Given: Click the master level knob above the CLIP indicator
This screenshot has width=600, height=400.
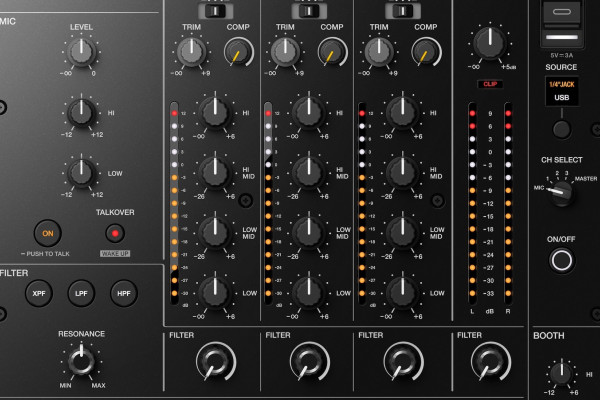Looking at the screenshot, I should [490, 43].
